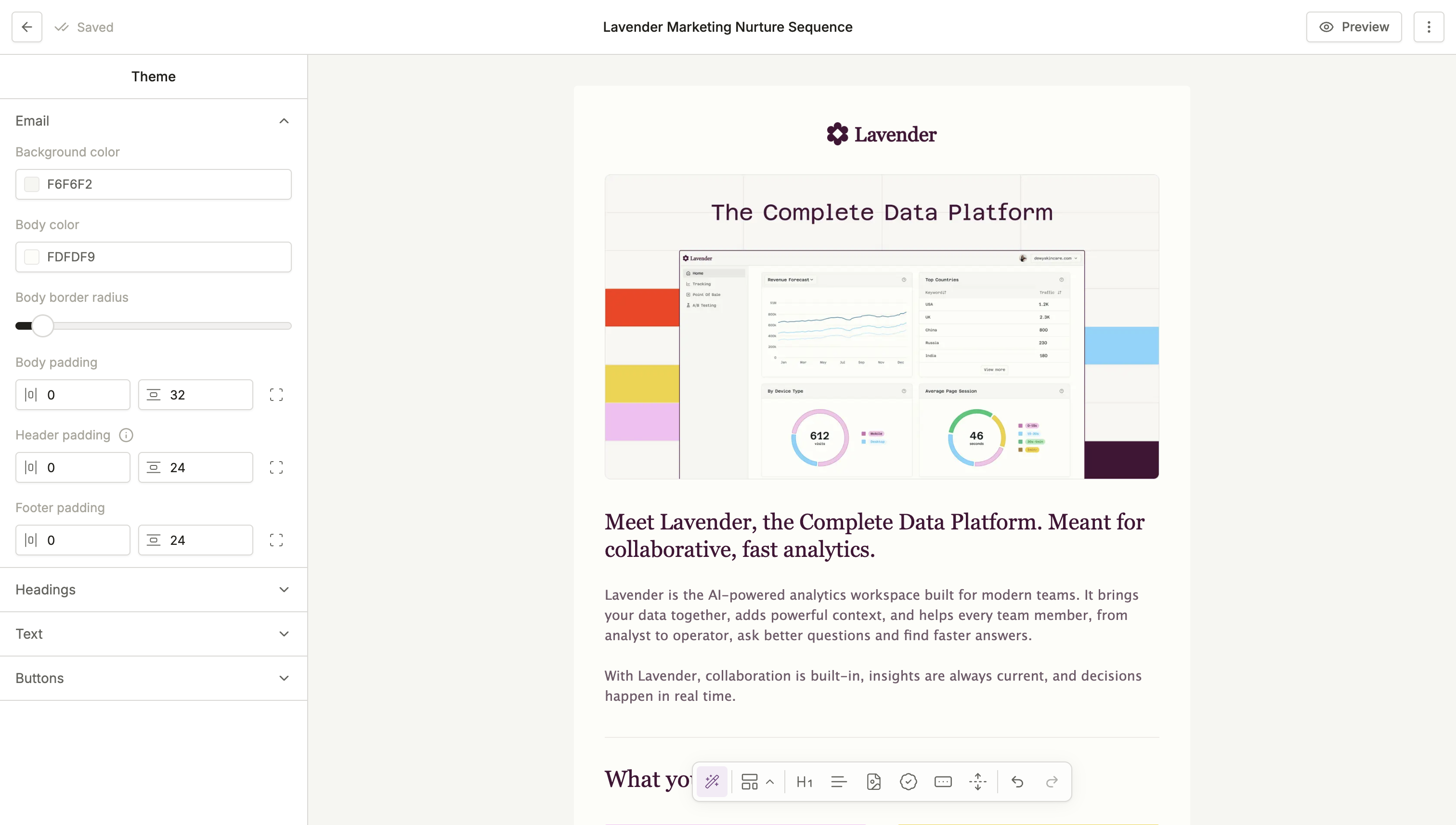
Task: Click the Background color swatch
Action: click(x=32, y=184)
